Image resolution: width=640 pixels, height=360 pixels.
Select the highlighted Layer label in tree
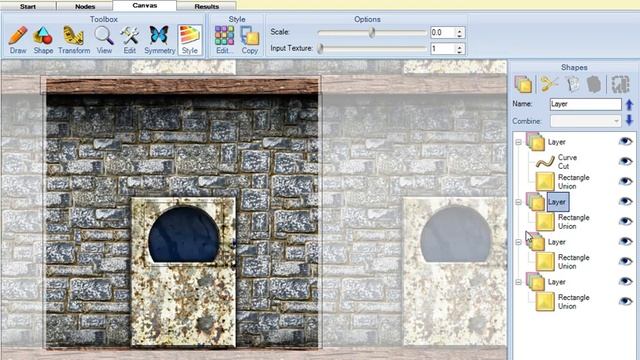click(x=557, y=202)
